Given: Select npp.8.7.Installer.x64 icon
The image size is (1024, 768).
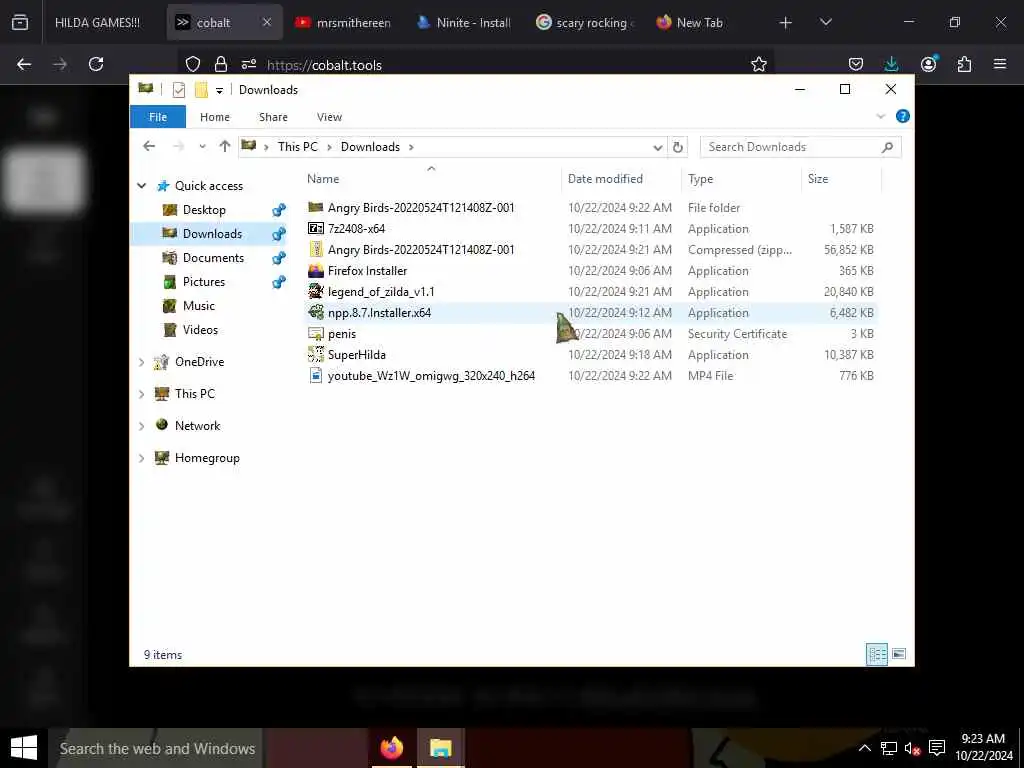Looking at the screenshot, I should point(316,312).
